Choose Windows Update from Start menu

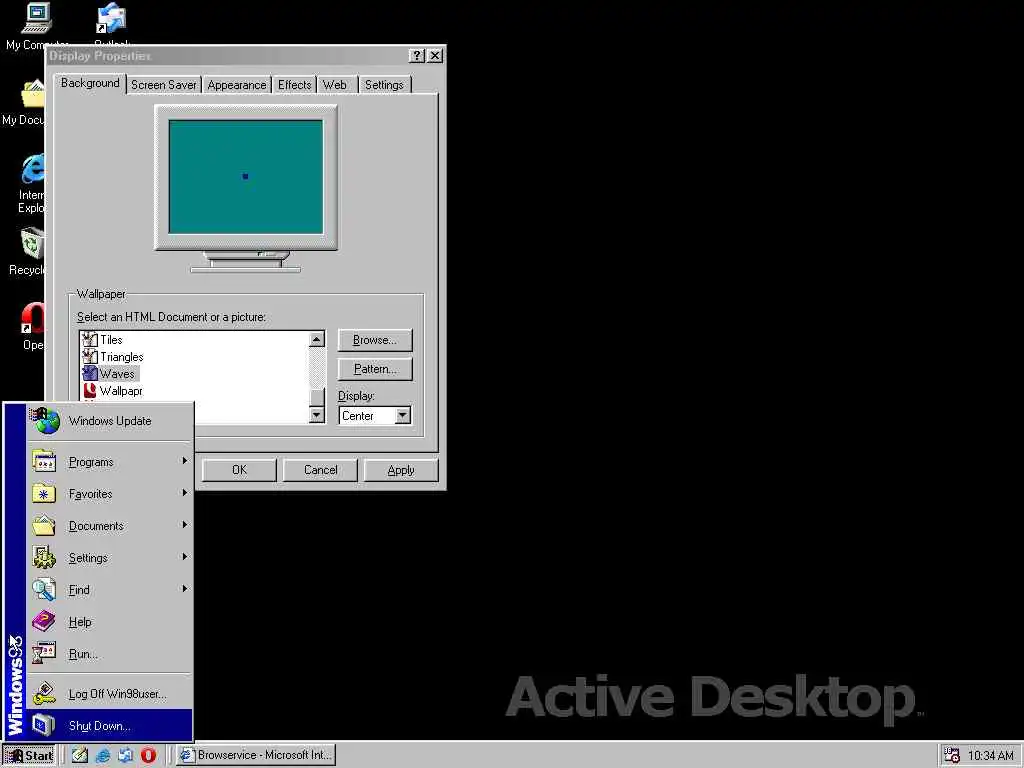[x=110, y=421]
